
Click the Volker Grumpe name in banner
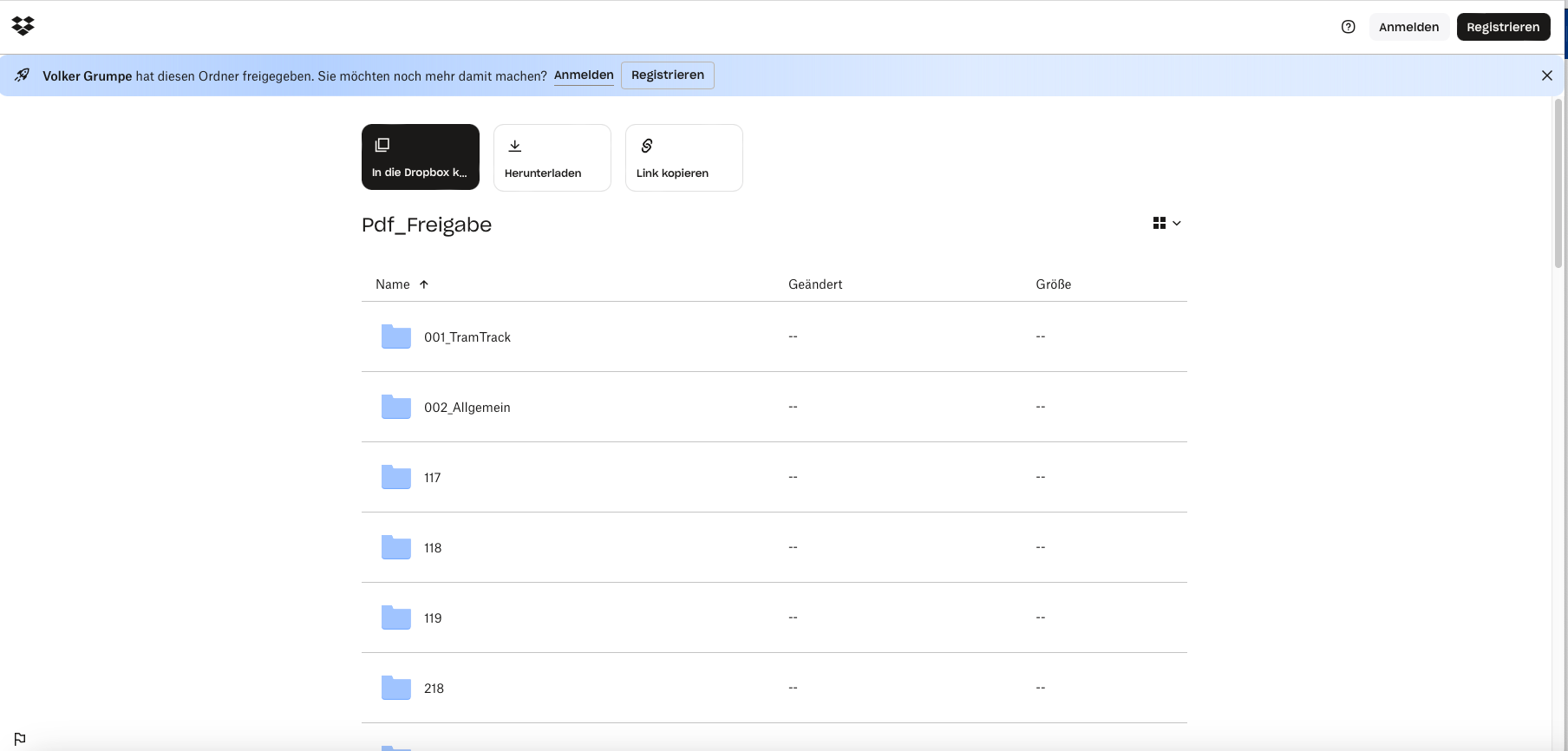click(88, 76)
